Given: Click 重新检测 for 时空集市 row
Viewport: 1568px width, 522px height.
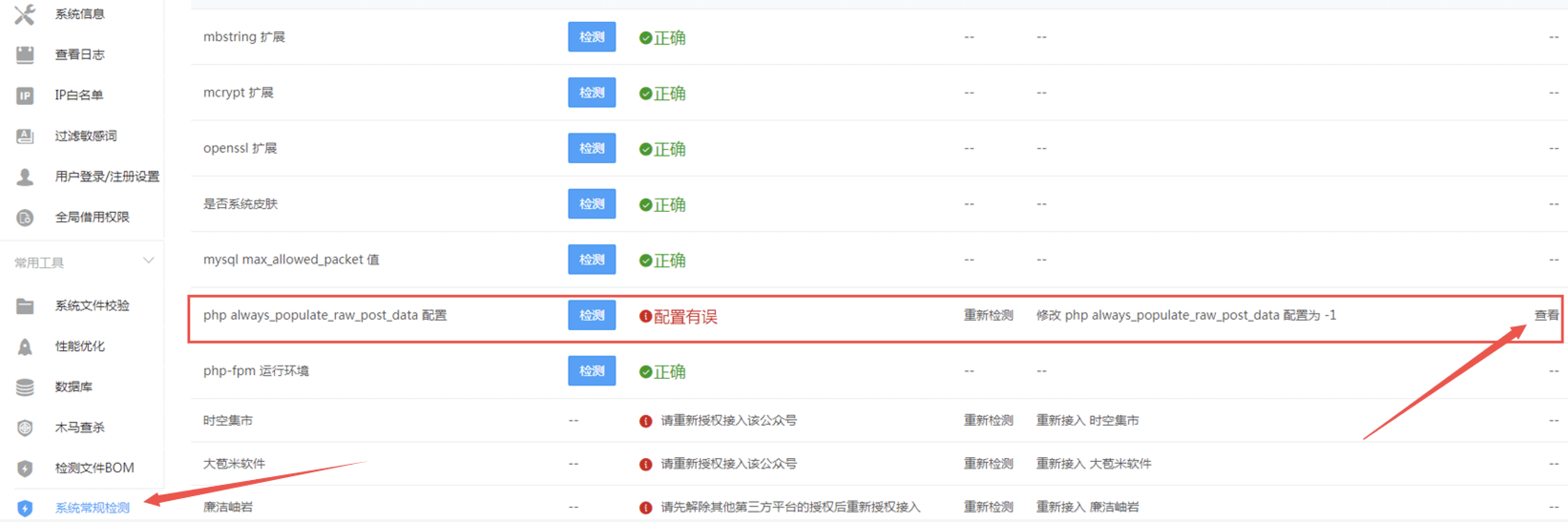Looking at the screenshot, I should pos(988,420).
